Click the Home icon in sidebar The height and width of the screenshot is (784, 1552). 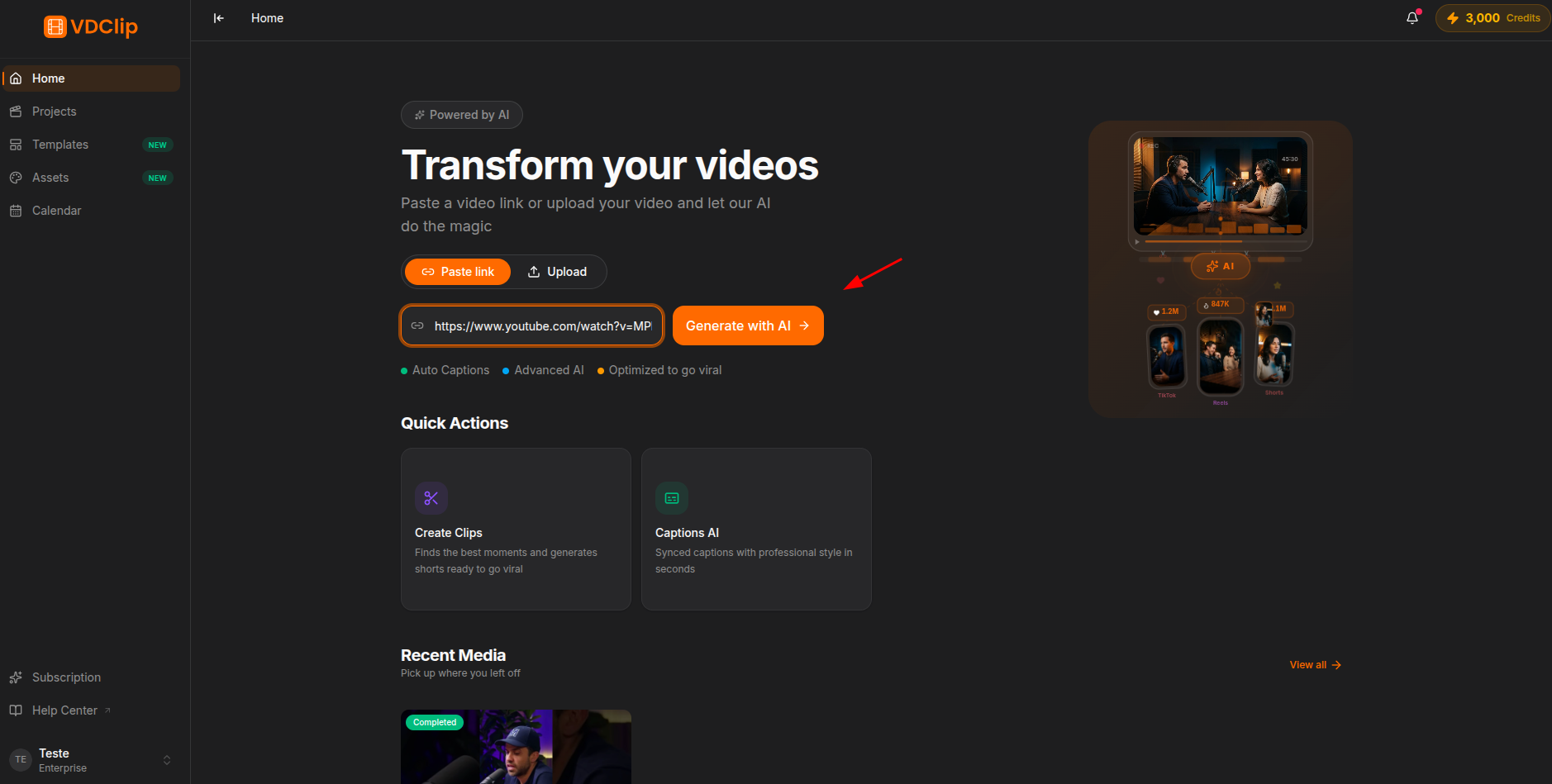pos(16,78)
